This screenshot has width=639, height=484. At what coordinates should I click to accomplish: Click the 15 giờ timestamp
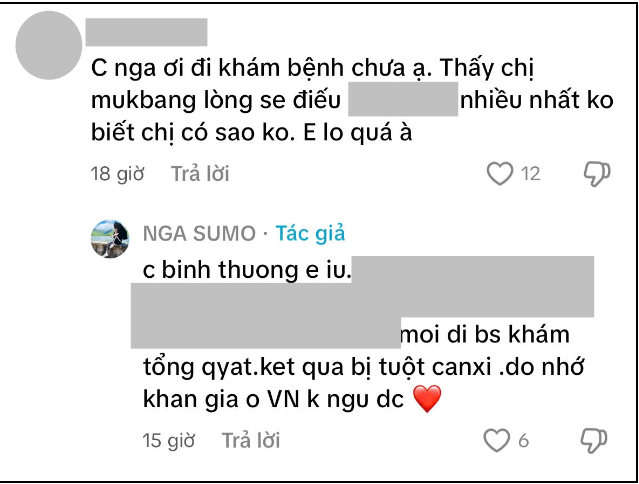(168, 441)
